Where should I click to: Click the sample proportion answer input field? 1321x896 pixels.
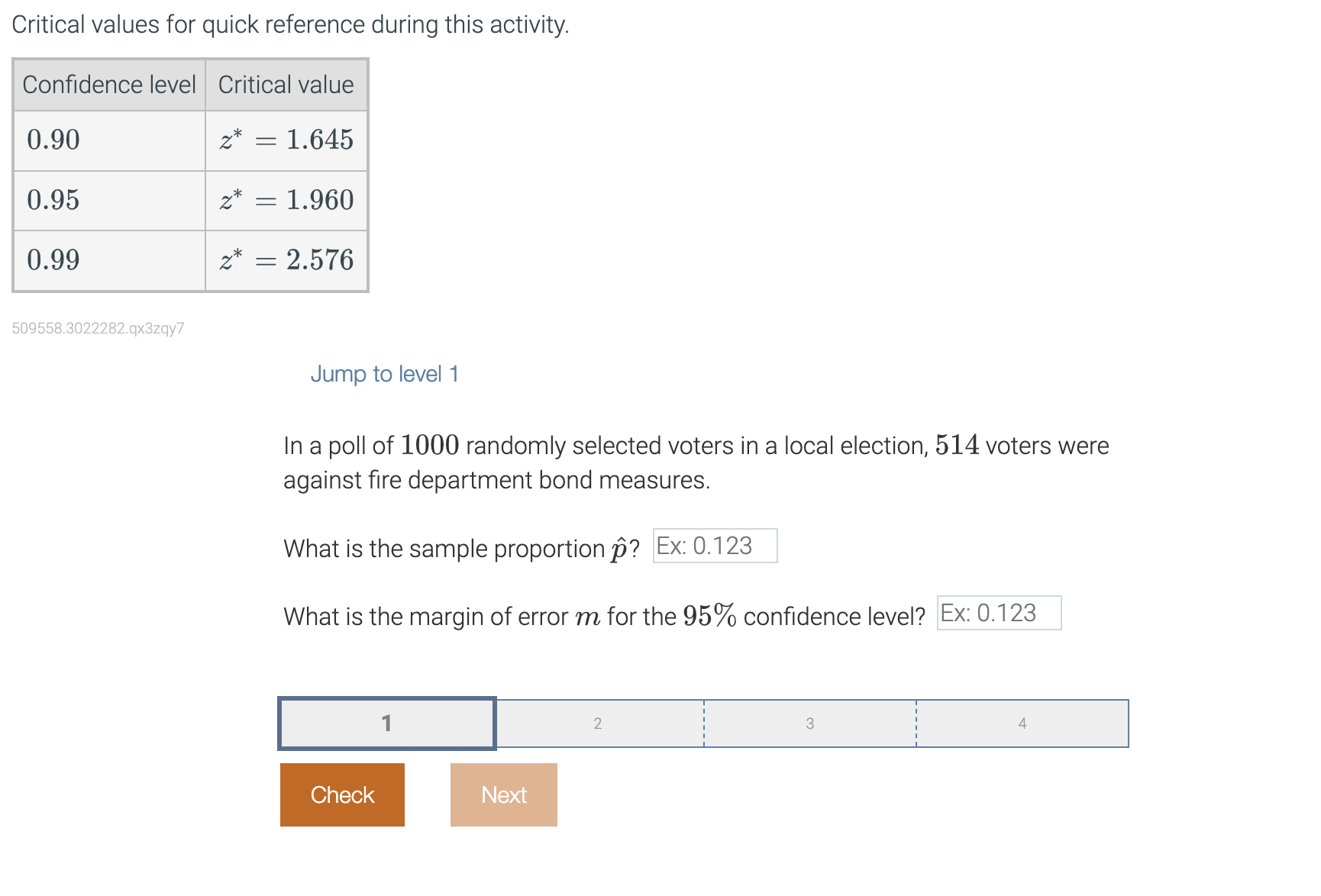[713, 546]
